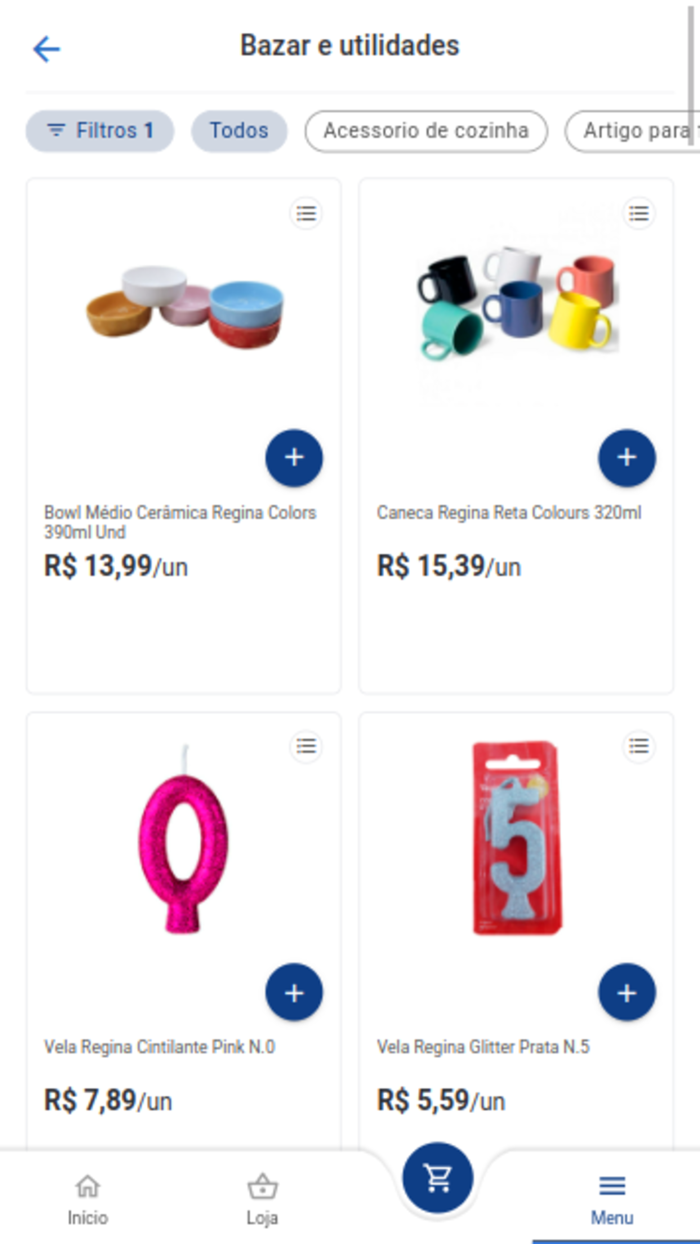Image resolution: width=700 pixels, height=1244 pixels.
Task: Tap the filter icon next to Filtros
Action: [x=55, y=130]
